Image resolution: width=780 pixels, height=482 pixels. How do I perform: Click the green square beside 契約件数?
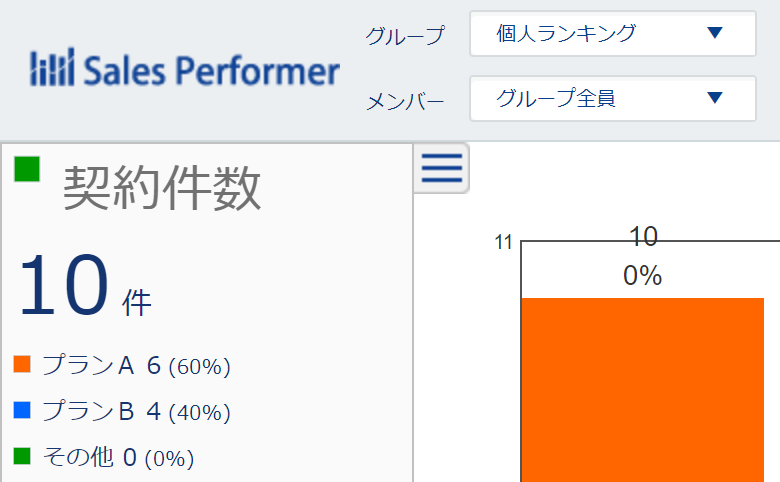27,169
